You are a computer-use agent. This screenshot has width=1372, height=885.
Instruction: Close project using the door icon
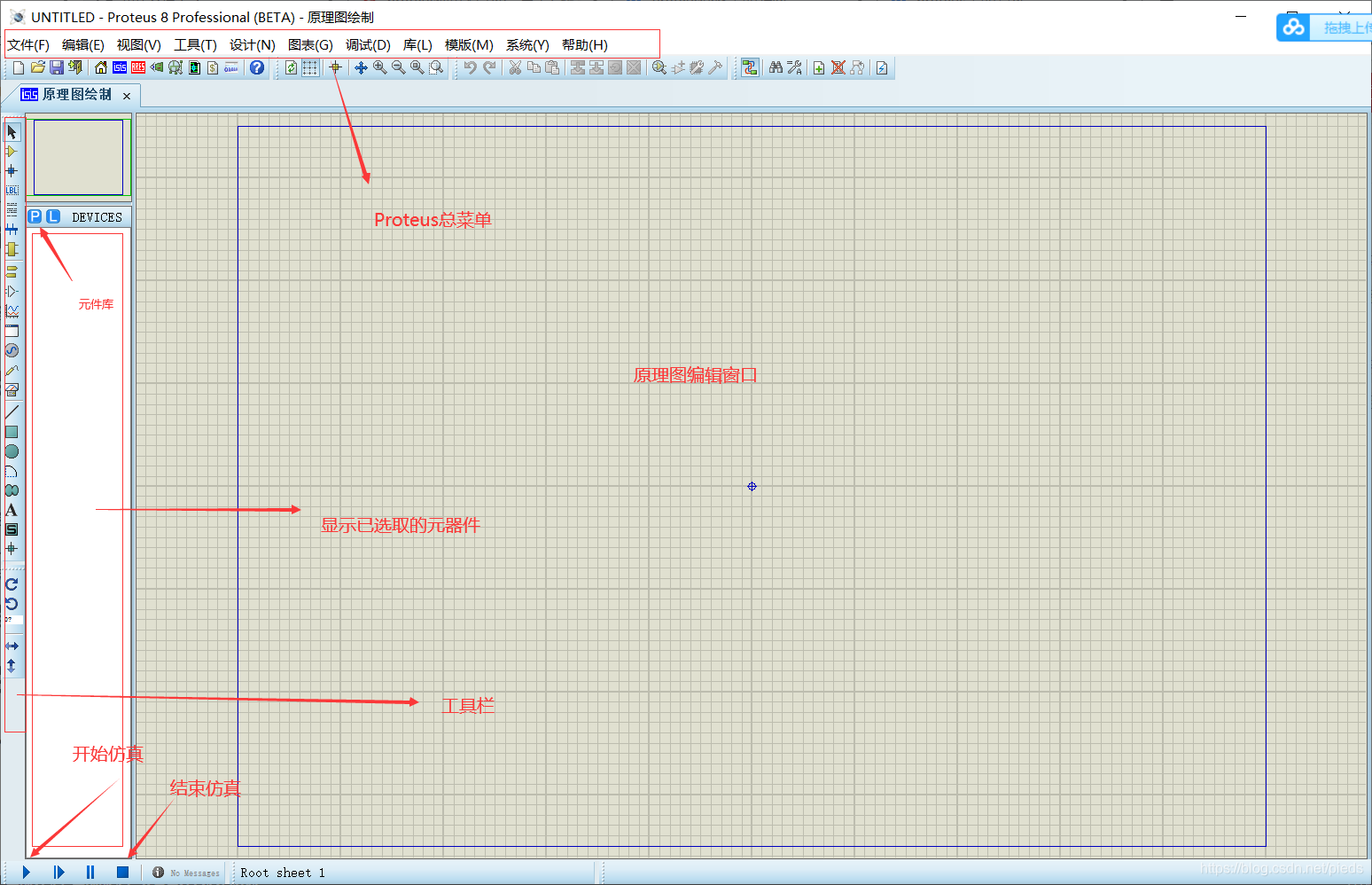tap(75, 67)
